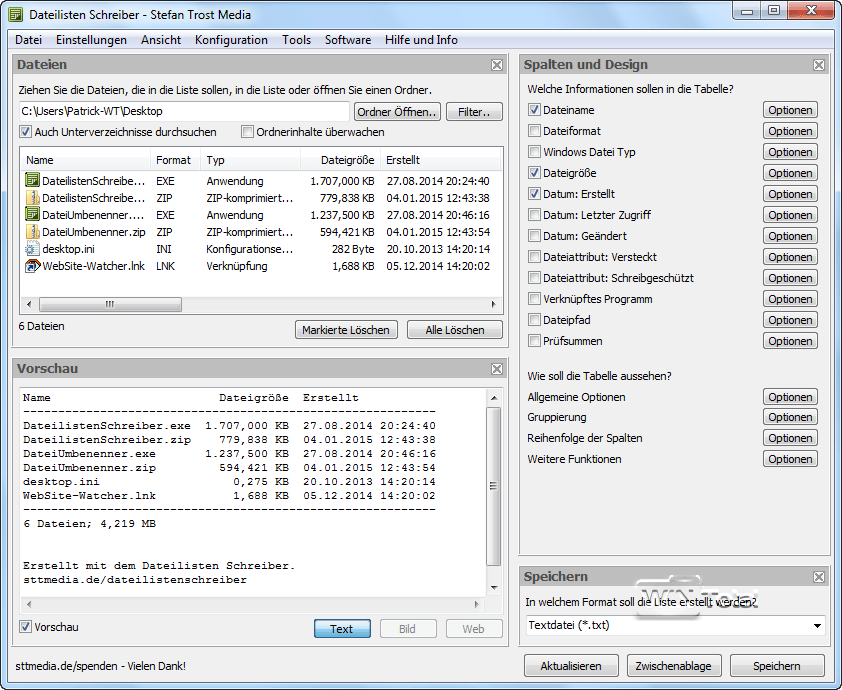
Task: Toggle the Vorschau preview checkbox
Action: coord(25,627)
